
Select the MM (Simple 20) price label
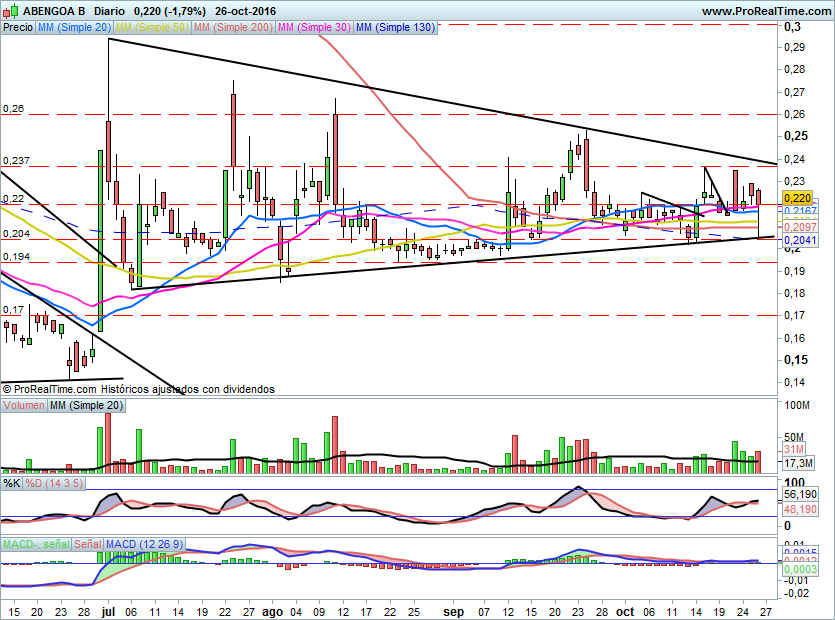[75, 27]
